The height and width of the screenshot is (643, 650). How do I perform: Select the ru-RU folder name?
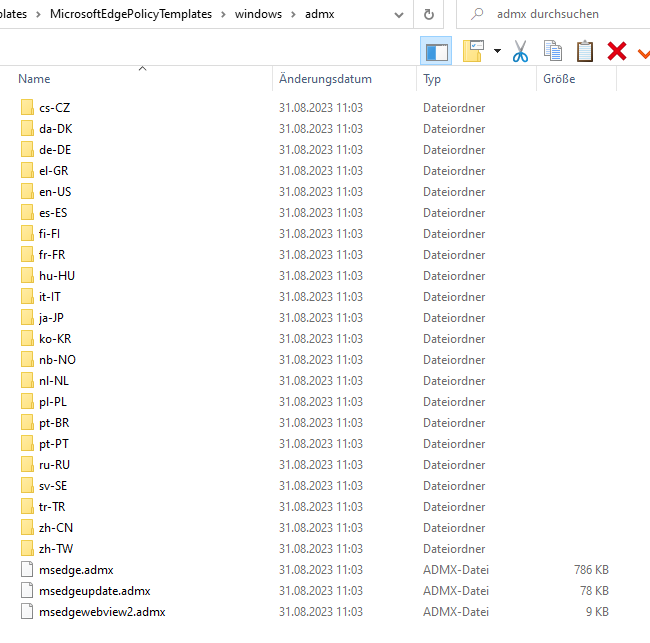pos(54,465)
